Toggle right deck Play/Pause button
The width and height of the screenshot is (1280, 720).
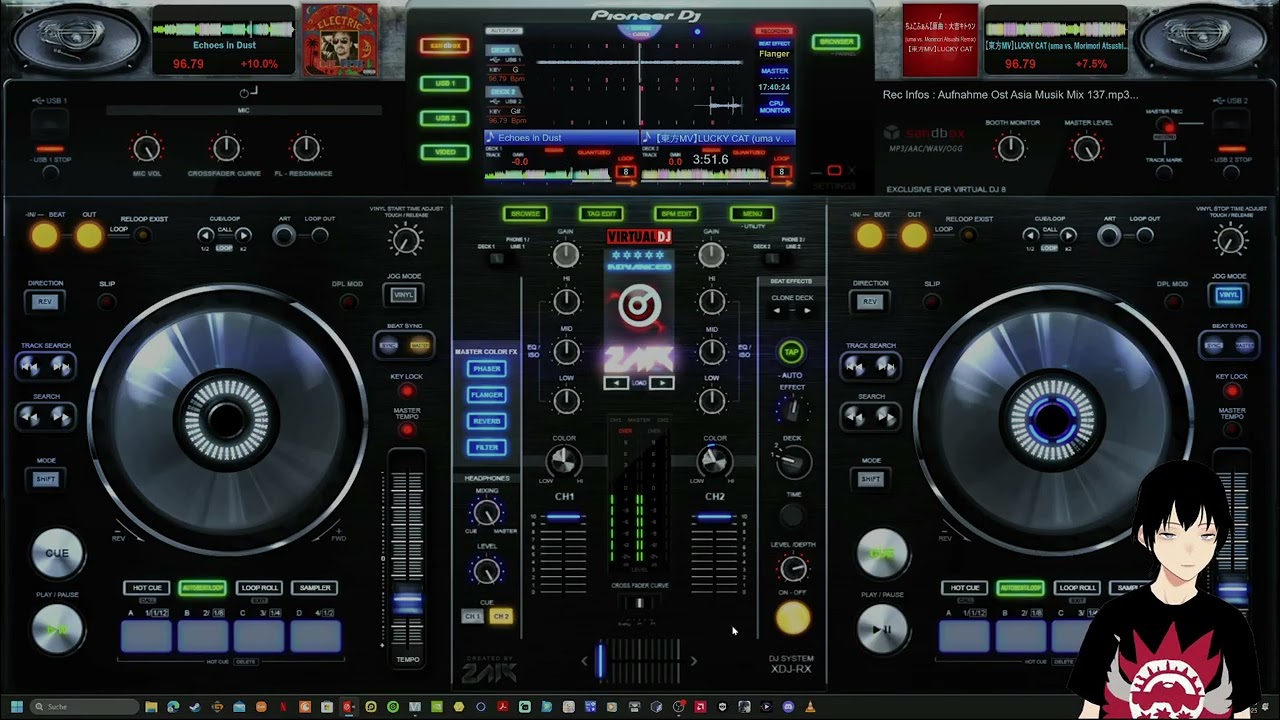(x=882, y=631)
